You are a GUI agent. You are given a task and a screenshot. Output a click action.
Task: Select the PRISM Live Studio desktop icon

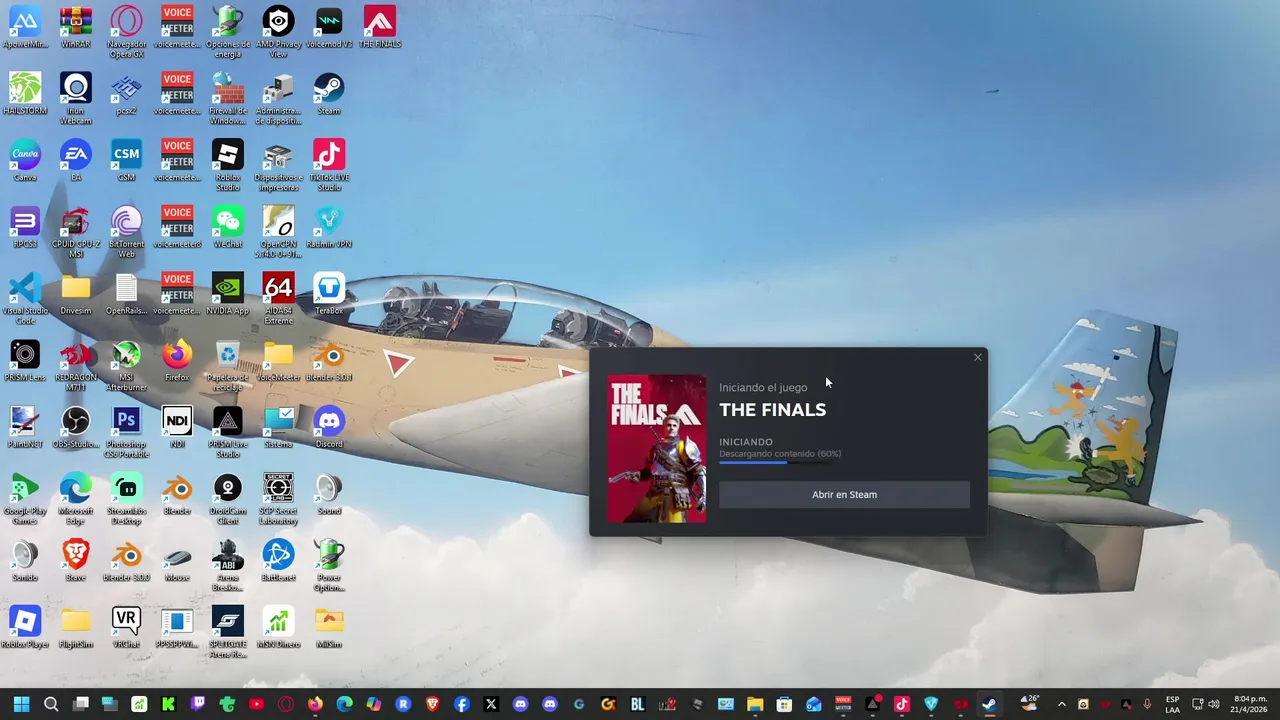[228, 433]
